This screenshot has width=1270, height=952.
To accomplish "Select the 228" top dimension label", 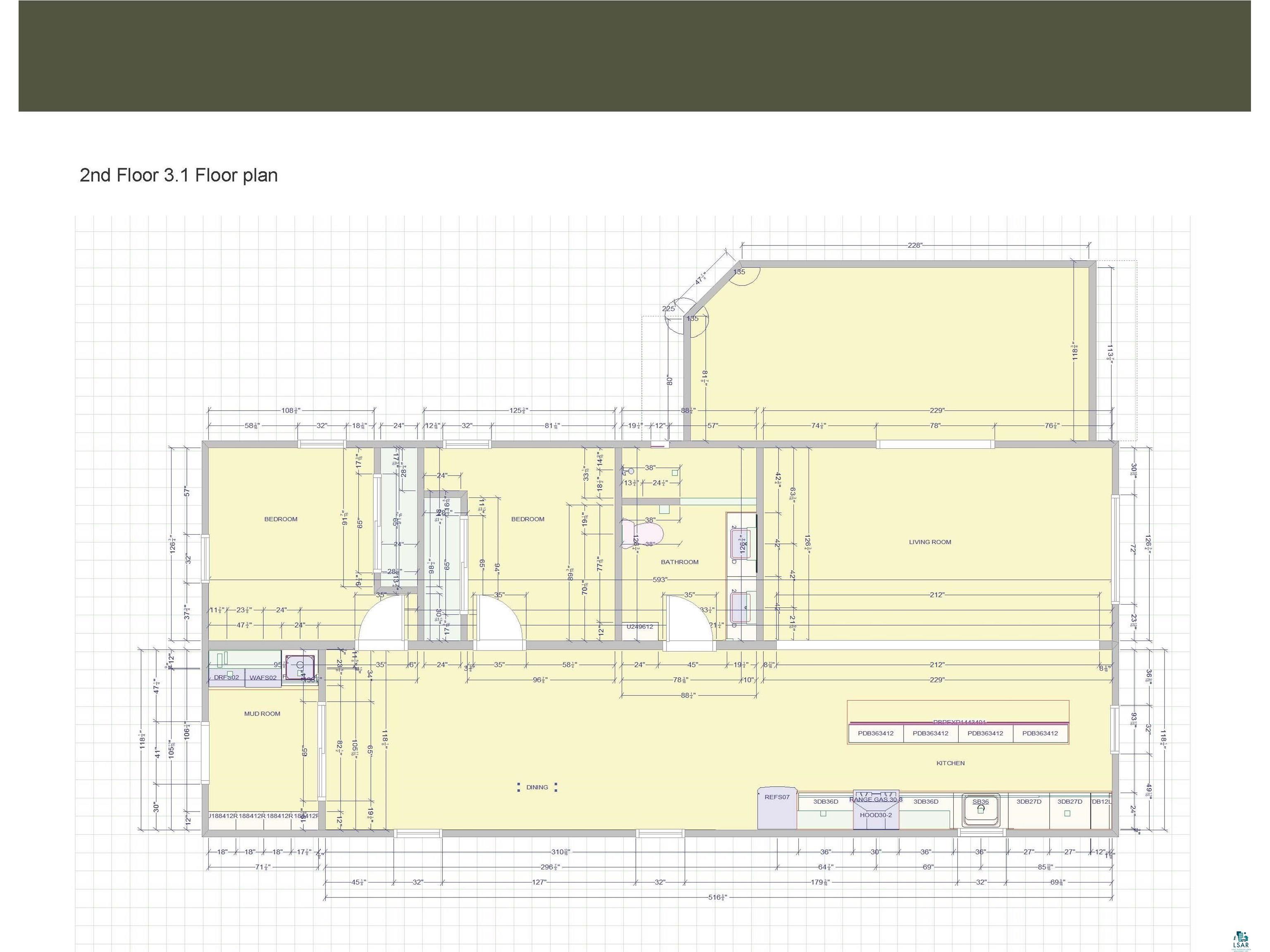I will 914,245.
